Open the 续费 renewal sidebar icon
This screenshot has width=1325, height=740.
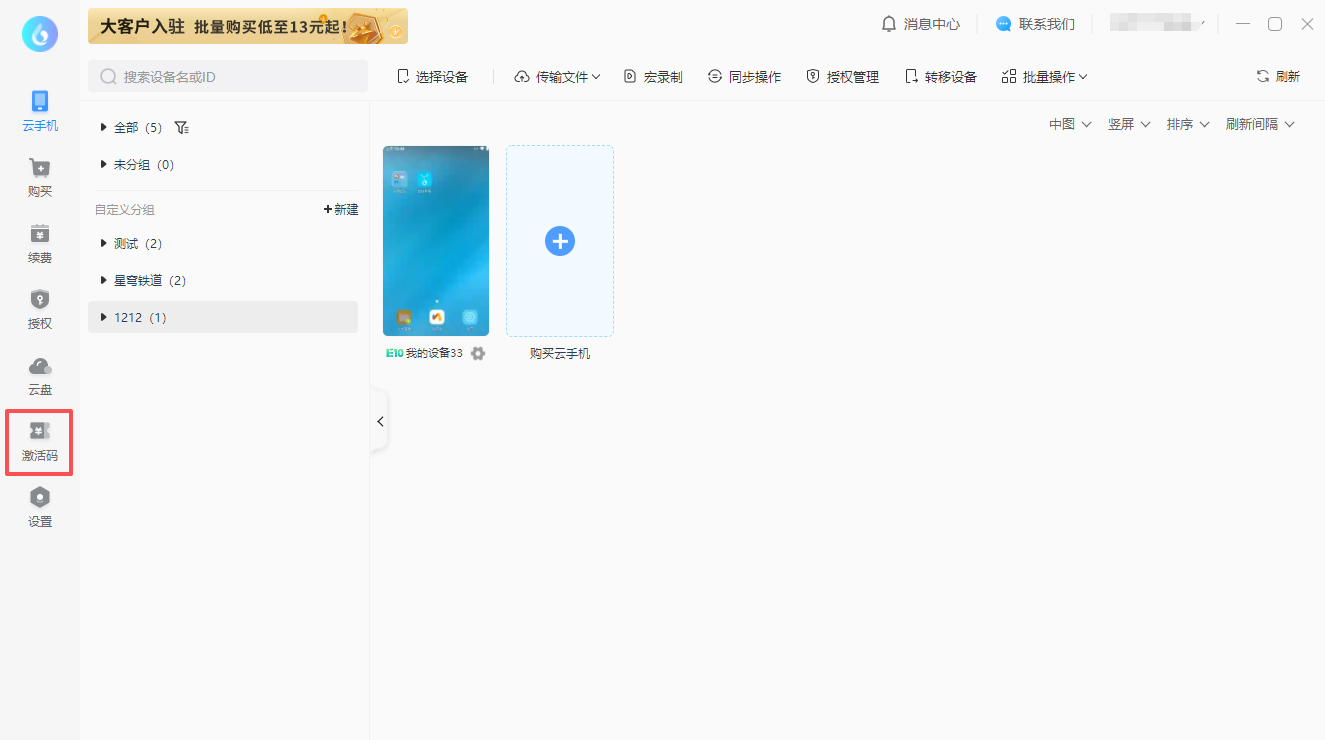[x=39, y=243]
